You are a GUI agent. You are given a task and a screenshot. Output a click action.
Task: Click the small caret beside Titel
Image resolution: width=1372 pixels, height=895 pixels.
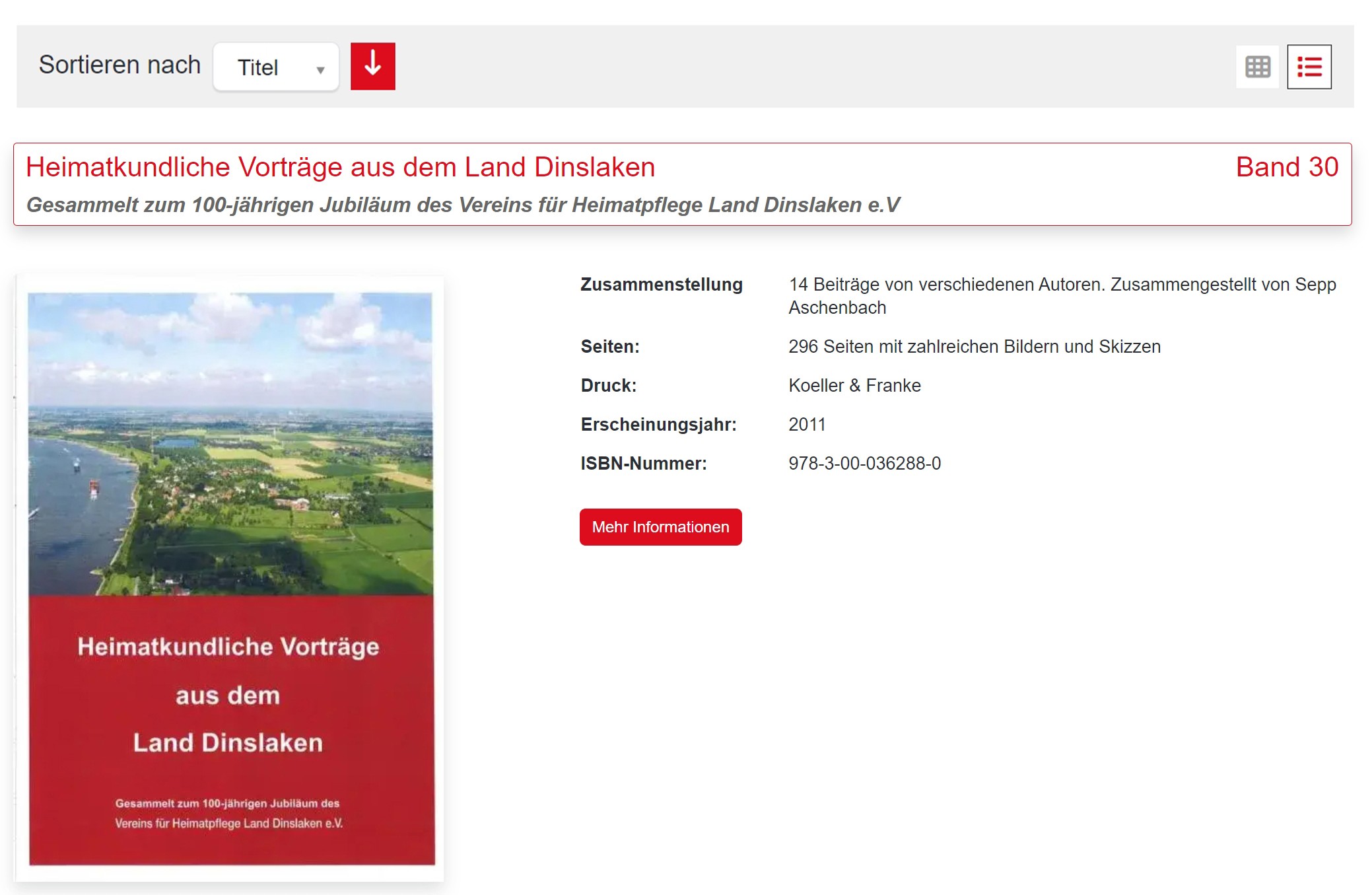point(320,70)
